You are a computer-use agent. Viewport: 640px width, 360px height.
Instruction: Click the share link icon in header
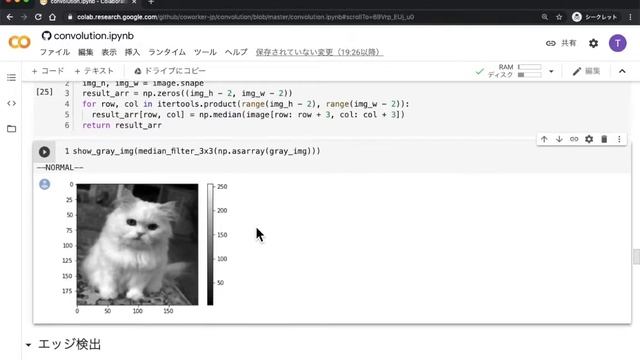click(x=551, y=43)
